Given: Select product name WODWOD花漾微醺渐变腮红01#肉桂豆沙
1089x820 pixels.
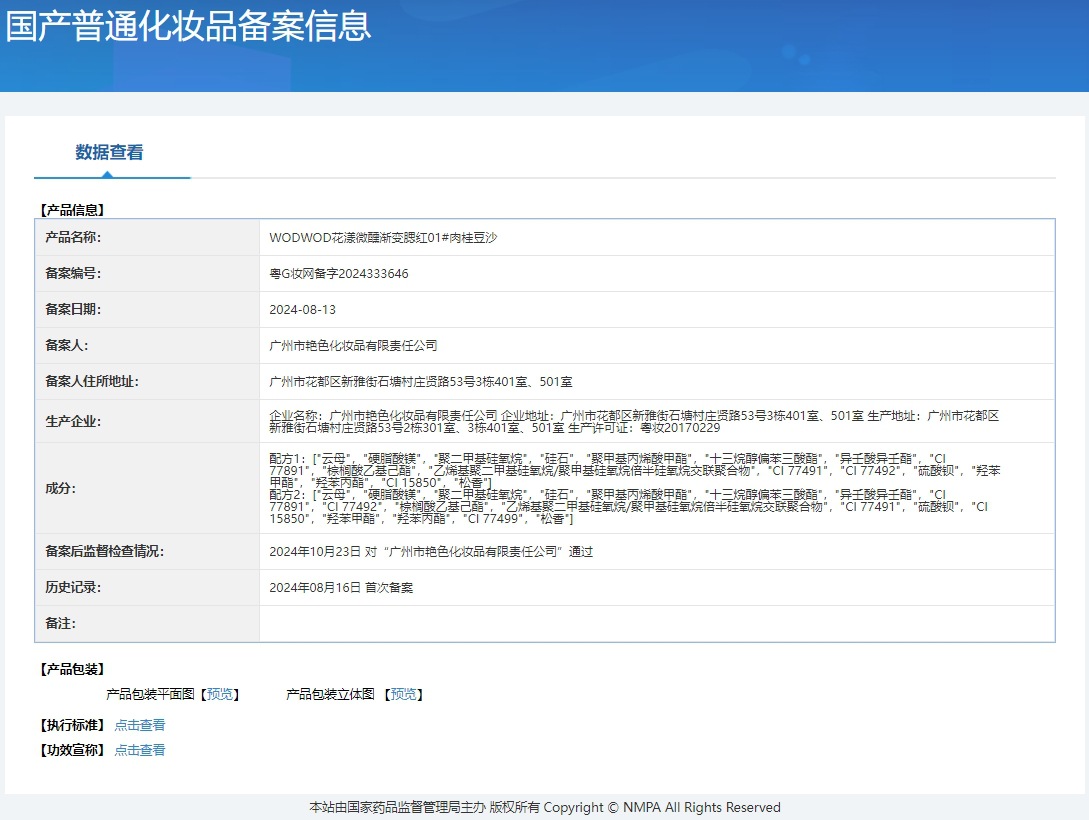Looking at the screenshot, I should [383, 237].
